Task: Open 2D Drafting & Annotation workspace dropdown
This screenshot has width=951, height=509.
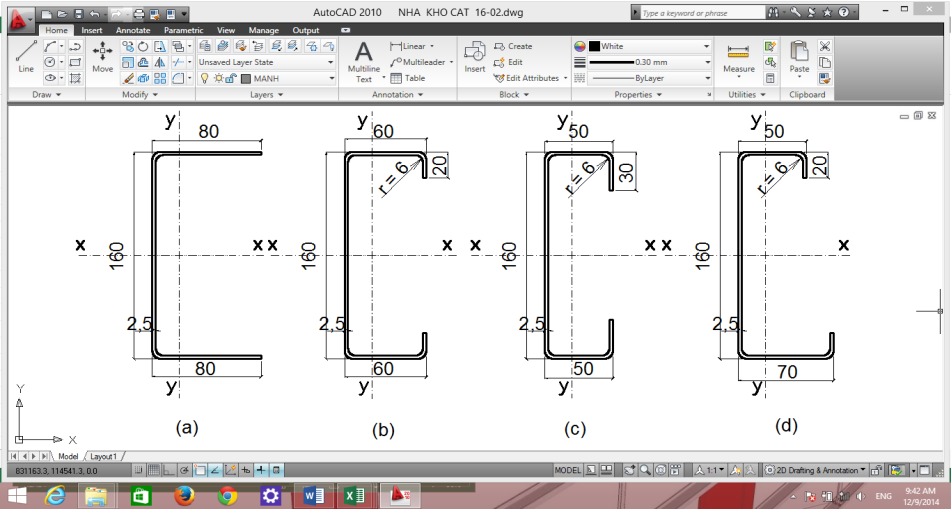Action: [816, 470]
